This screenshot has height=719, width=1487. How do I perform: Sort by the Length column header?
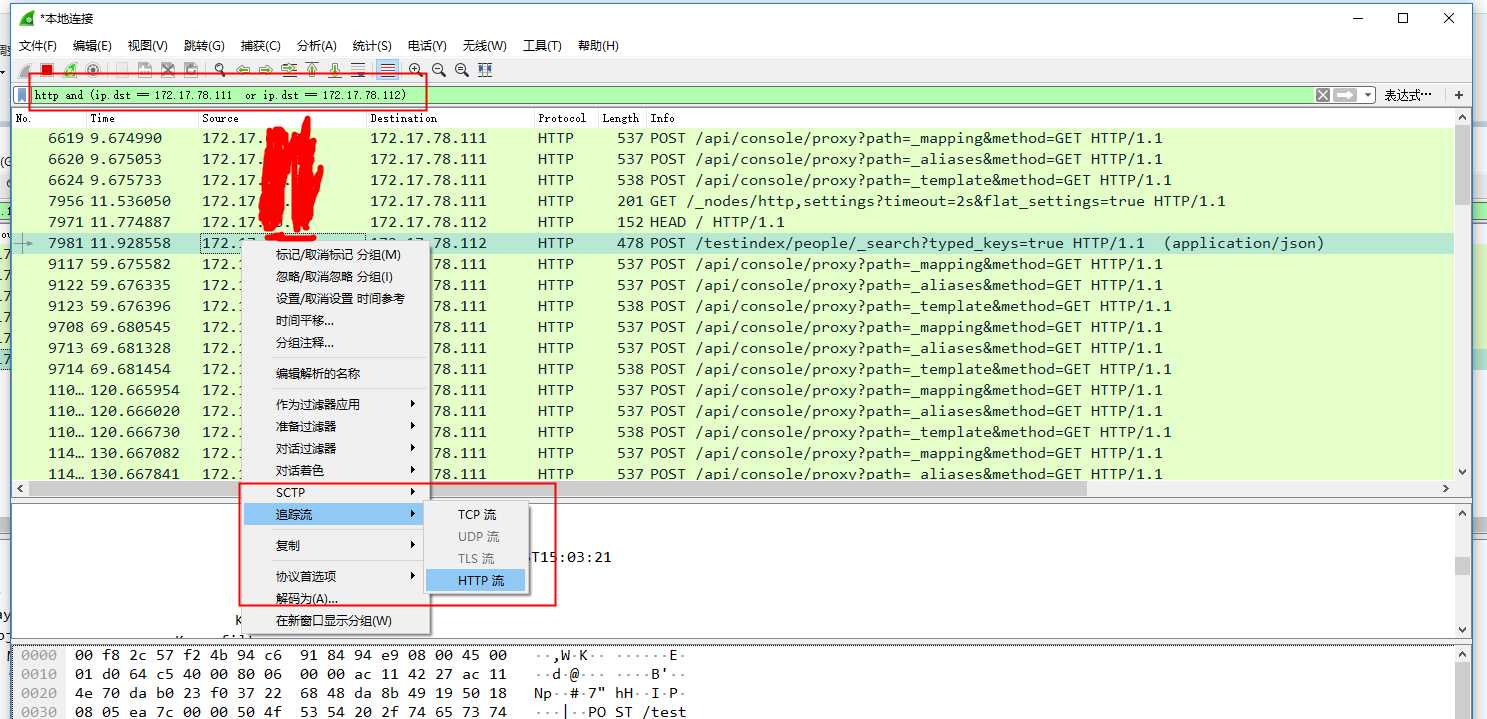(x=621, y=118)
